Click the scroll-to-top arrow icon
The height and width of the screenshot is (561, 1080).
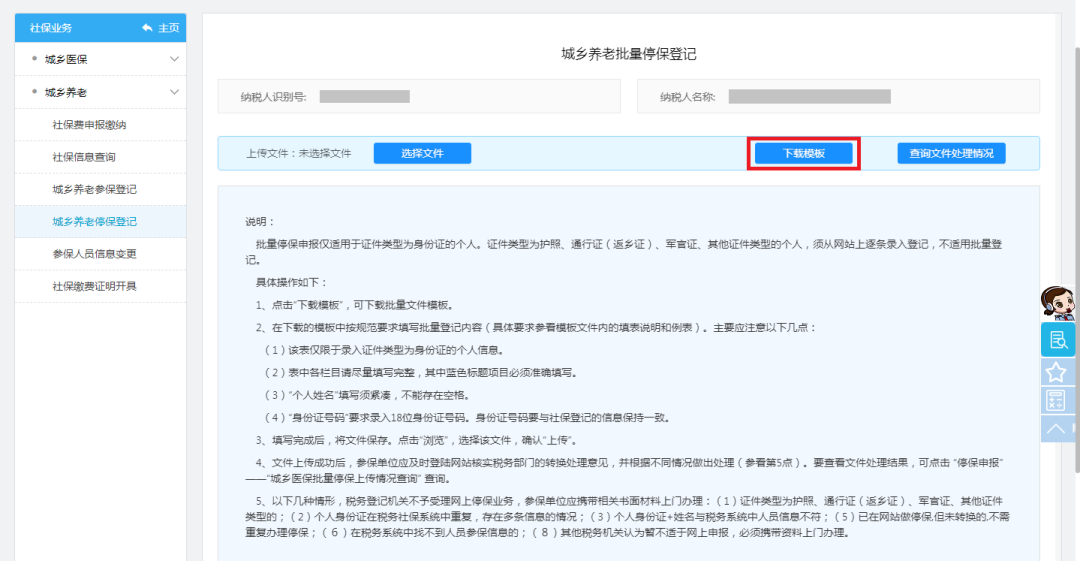point(1056,429)
